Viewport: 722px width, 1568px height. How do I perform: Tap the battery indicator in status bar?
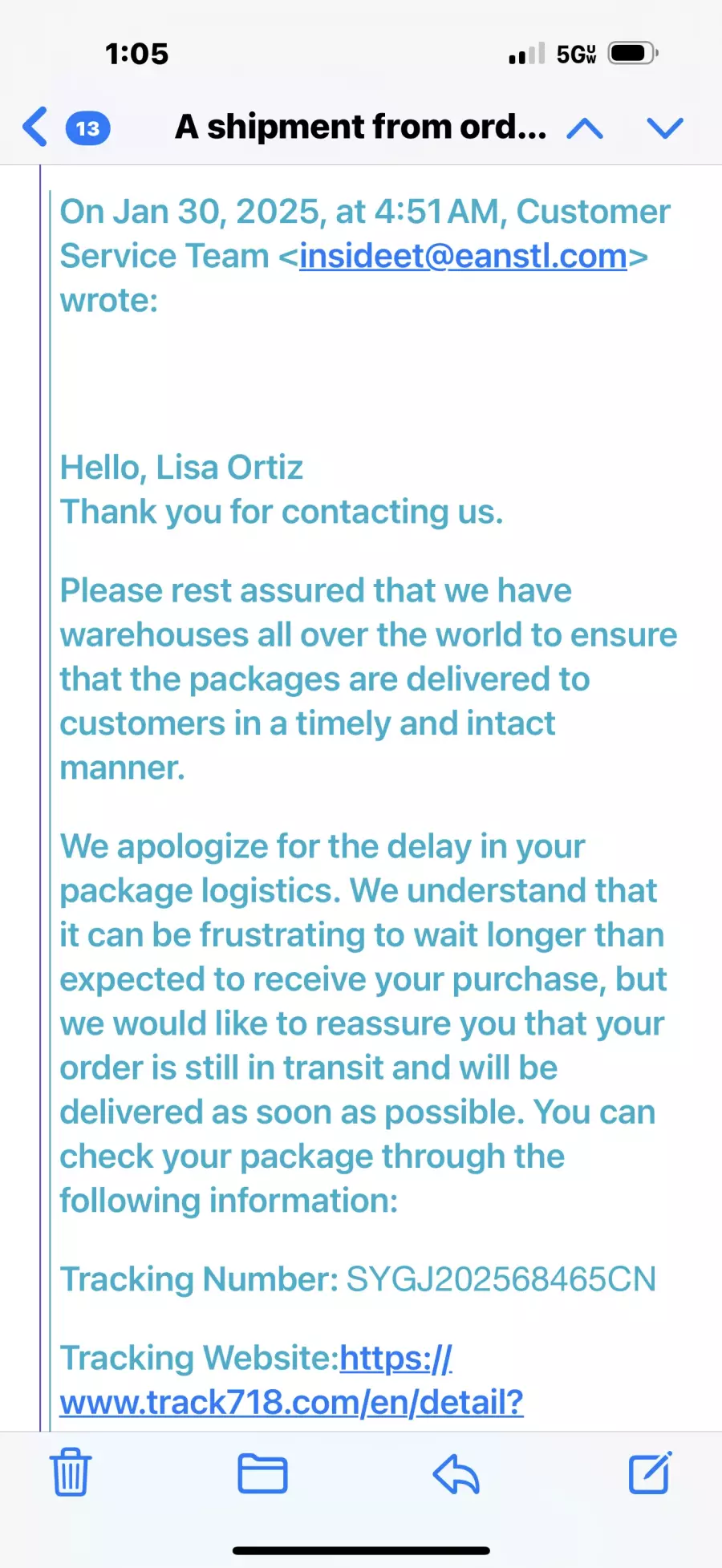click(632, 54)
